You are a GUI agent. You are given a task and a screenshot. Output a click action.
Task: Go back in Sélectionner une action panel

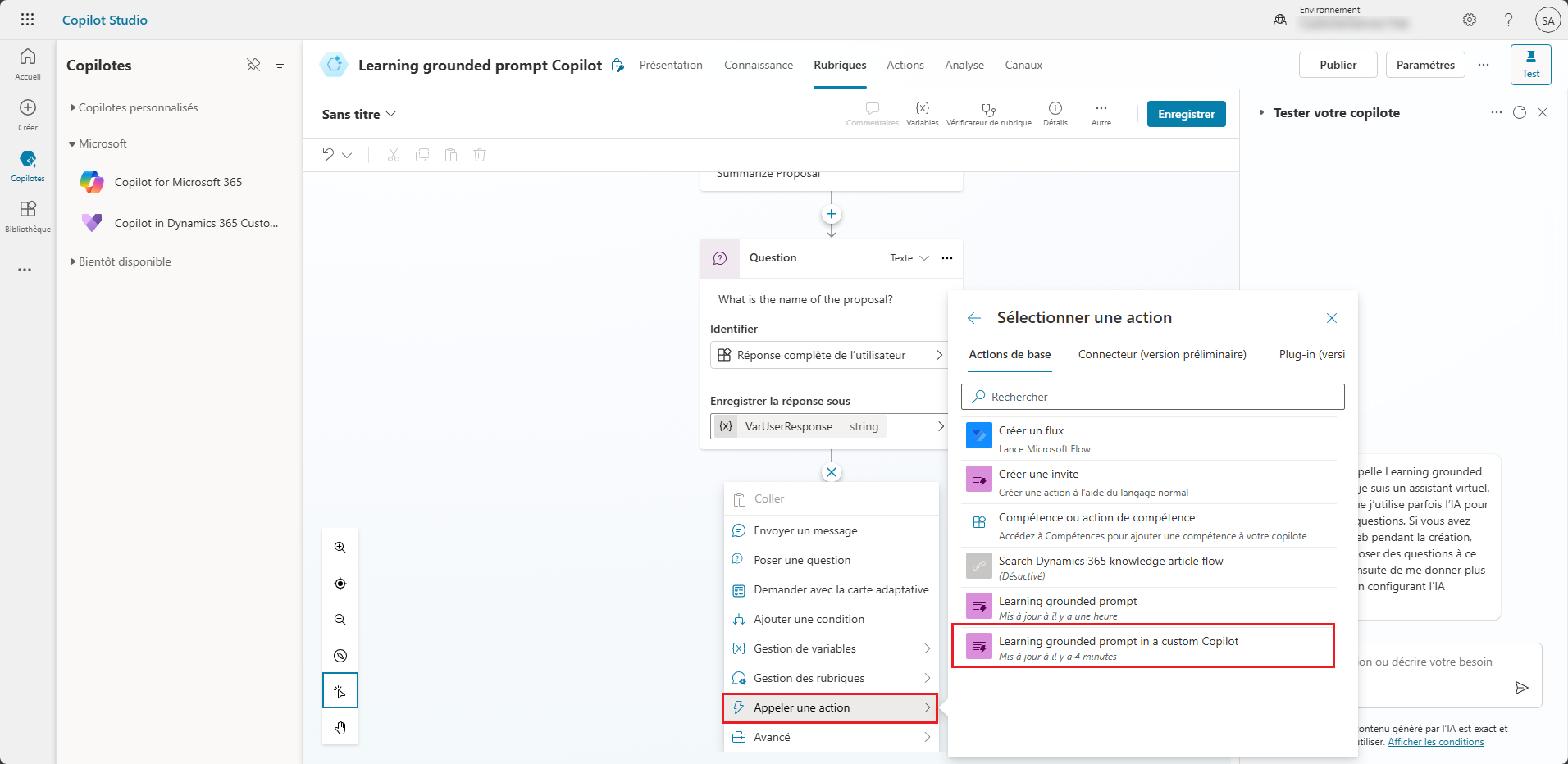tap(974, 318)
